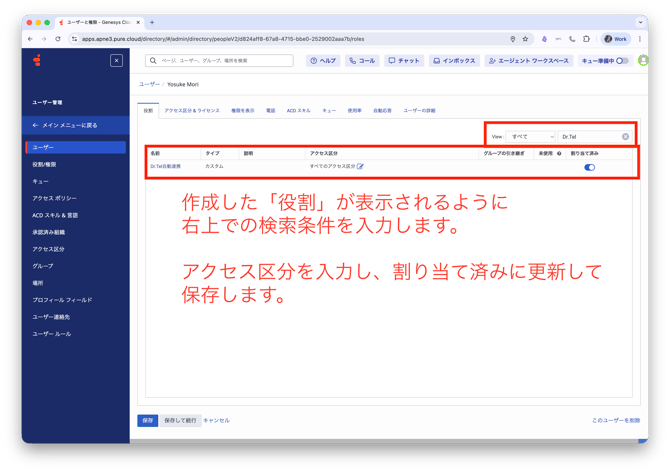Click the magnifier icon in the search box

pyautogui.click(x=153, y=61)
